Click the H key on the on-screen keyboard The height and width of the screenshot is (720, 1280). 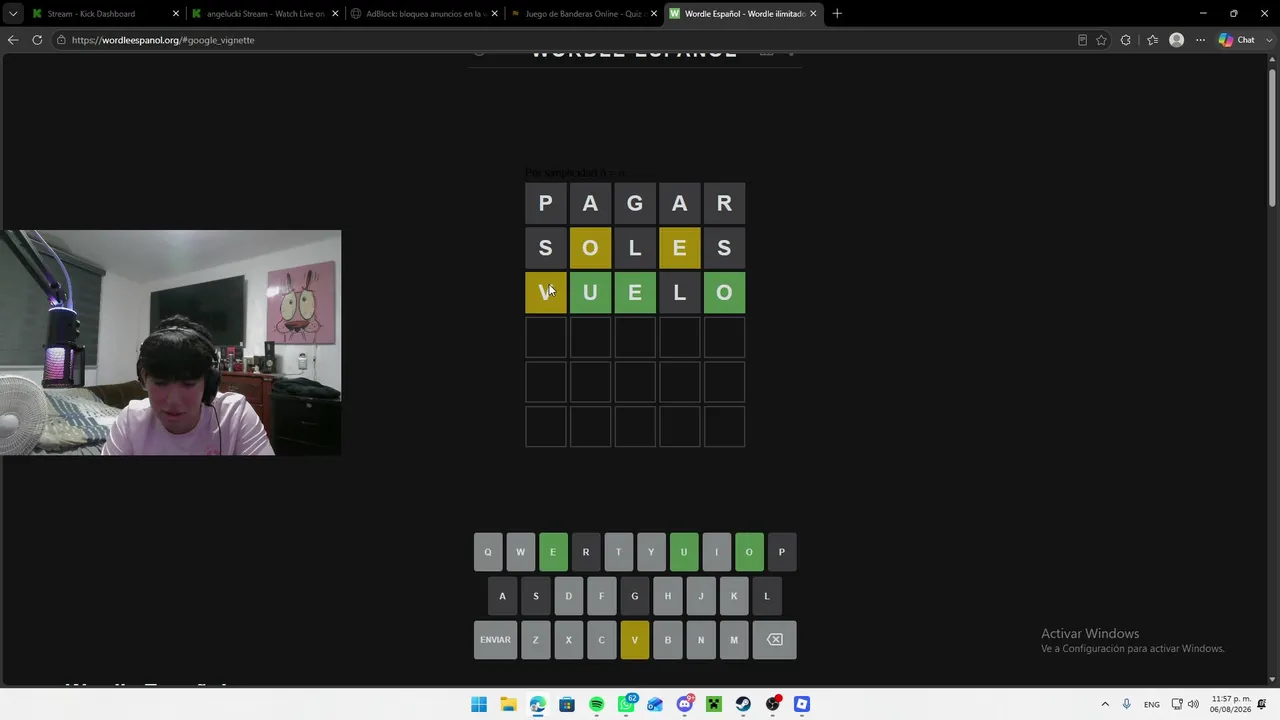pos(668,596)
